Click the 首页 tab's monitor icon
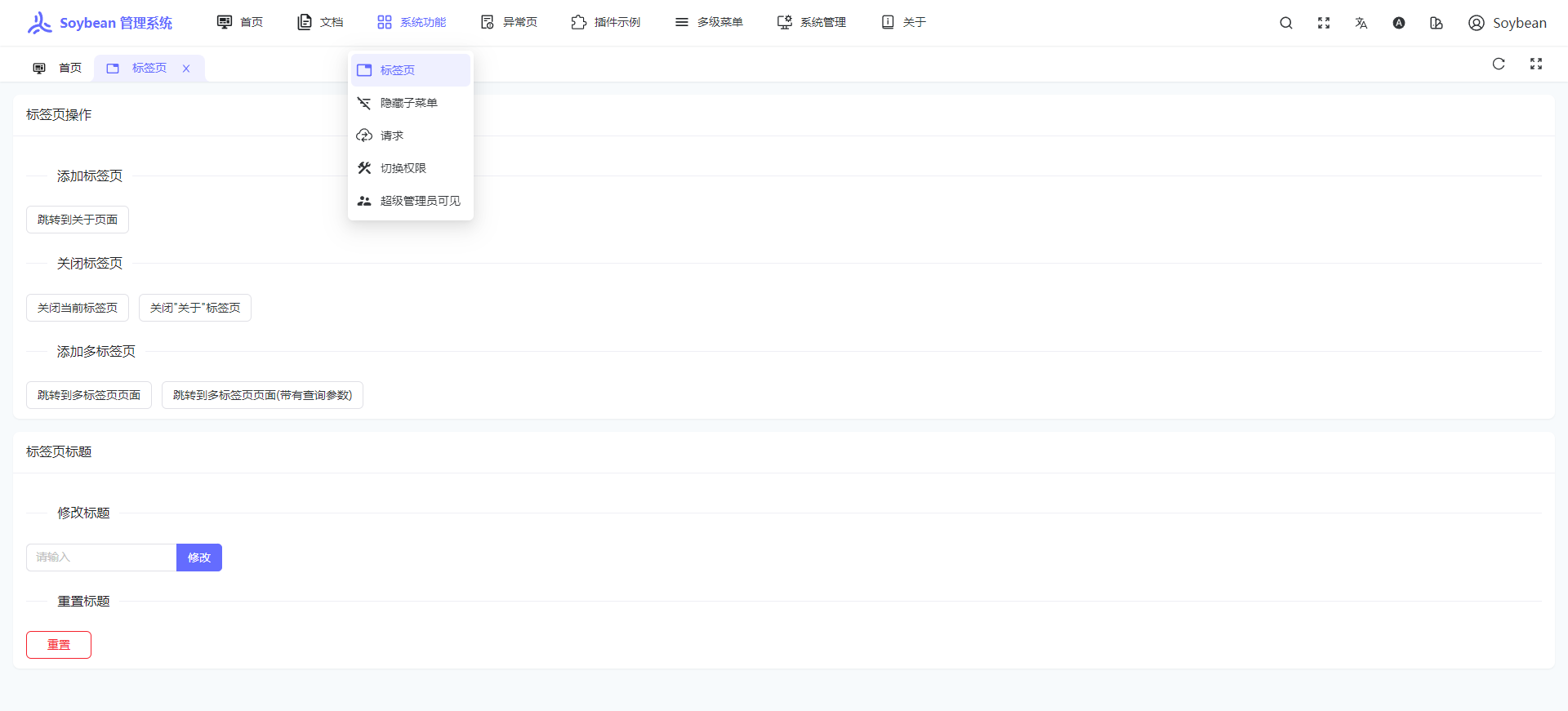This screenshot has height=711, width=1568. pos(39,69)
